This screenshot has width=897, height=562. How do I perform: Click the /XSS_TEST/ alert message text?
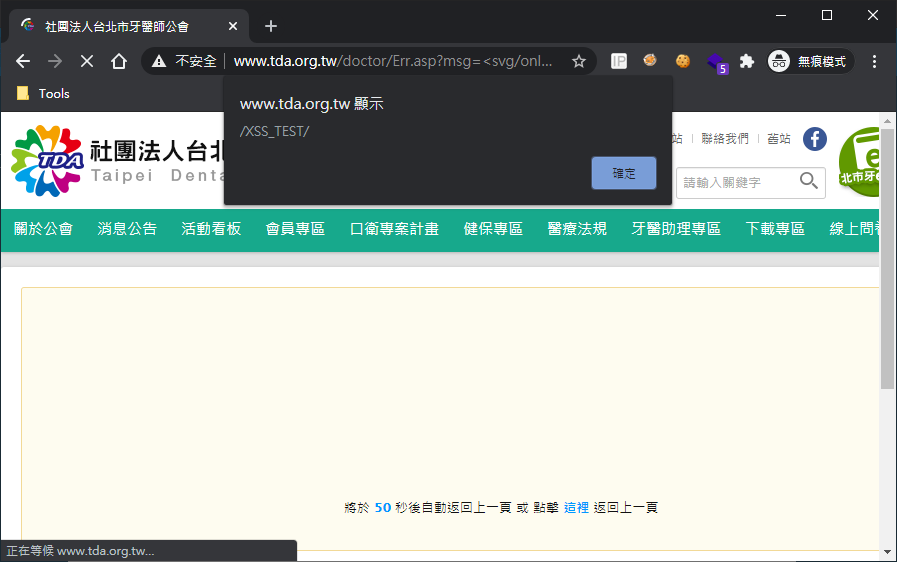(274, 132)
